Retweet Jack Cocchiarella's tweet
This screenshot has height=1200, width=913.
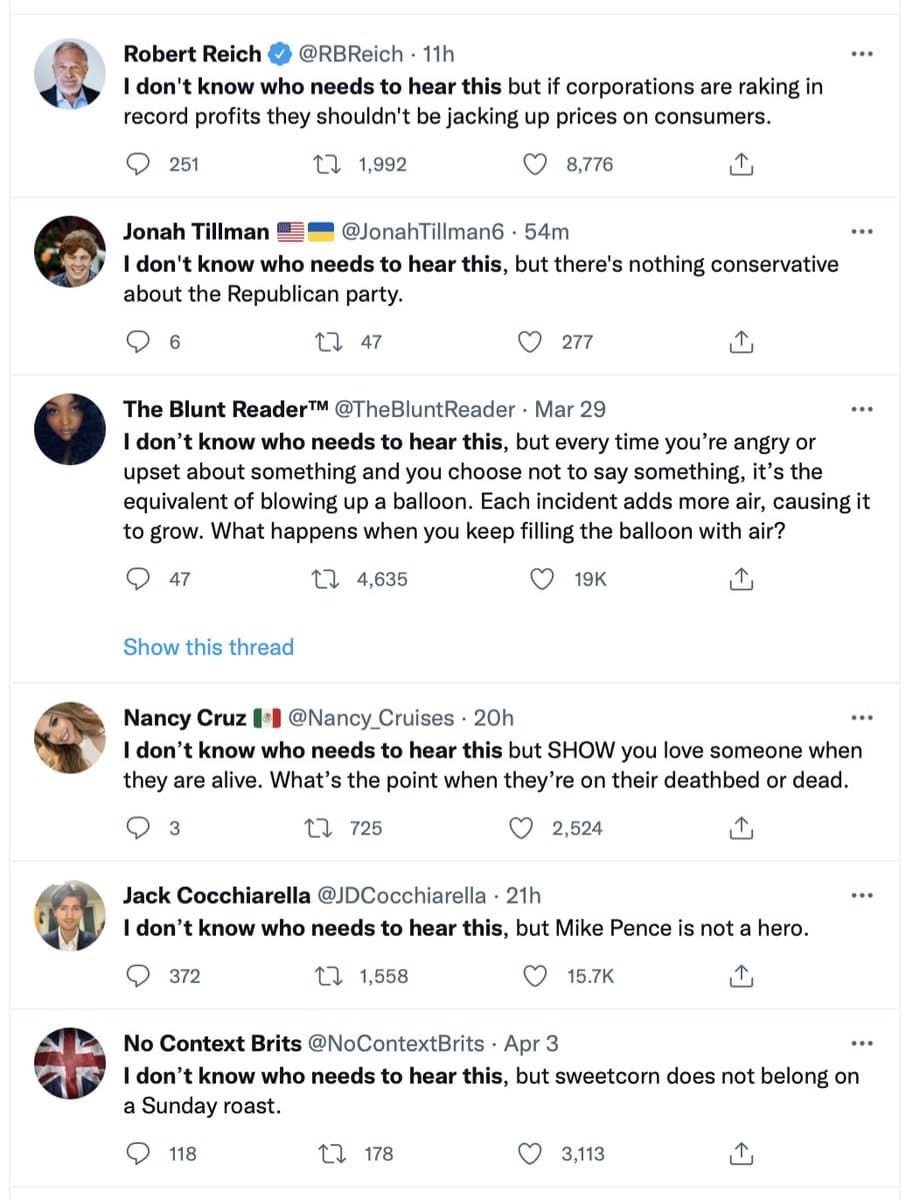(328, 976)
